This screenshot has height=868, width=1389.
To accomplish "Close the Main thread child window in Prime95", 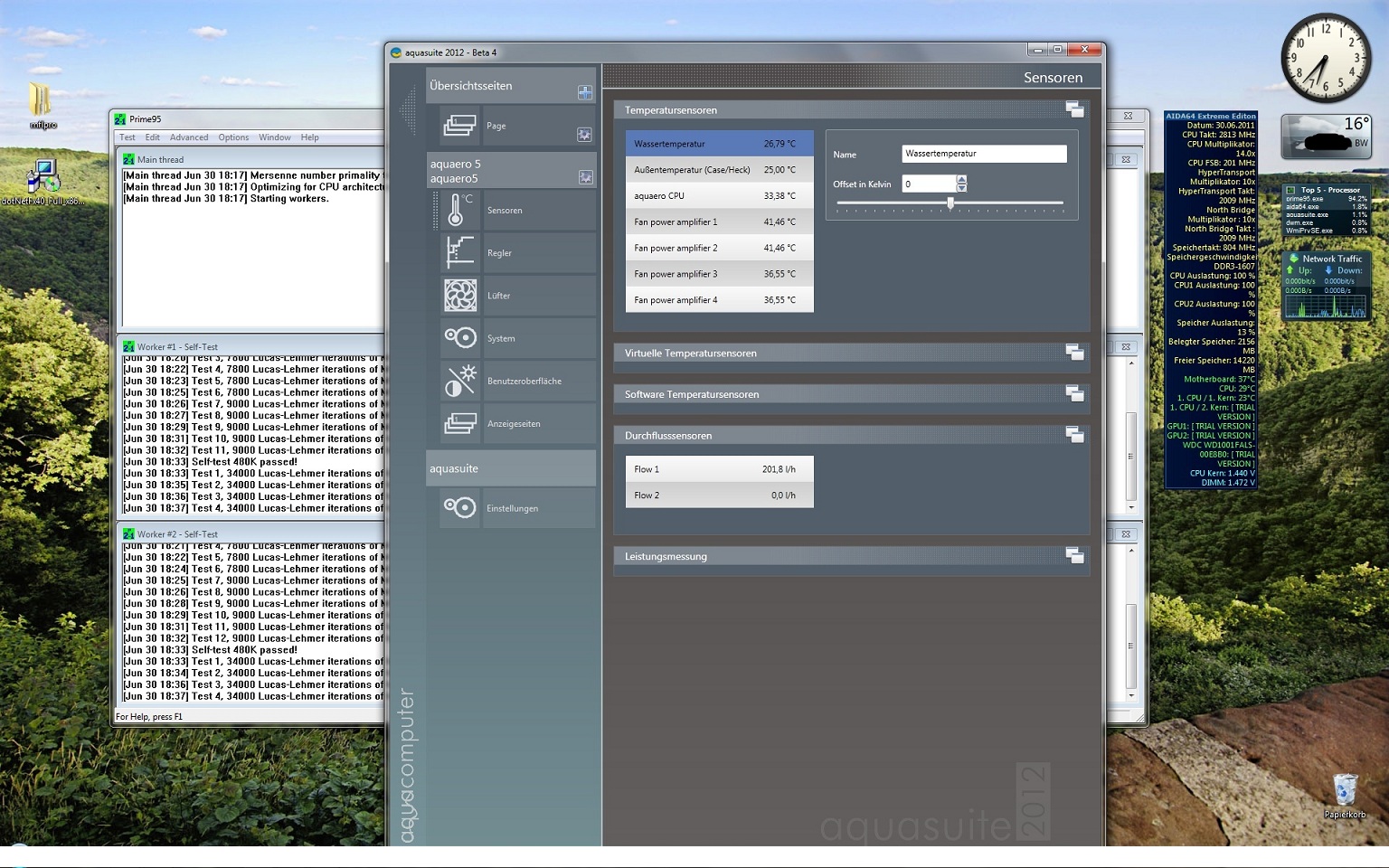I will [1126, 159].
